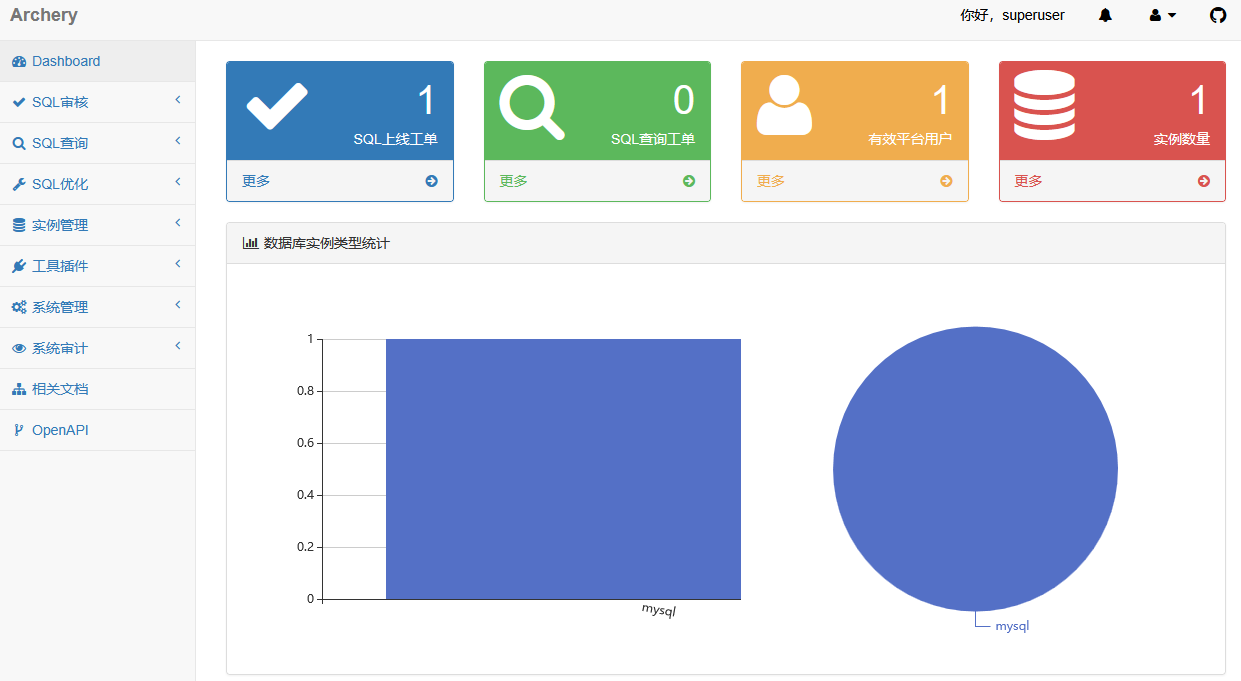Click the greeting text 你好，superuser
Screen dimensions: 1241x681
pyautogui.click(x=1012, y=15)
